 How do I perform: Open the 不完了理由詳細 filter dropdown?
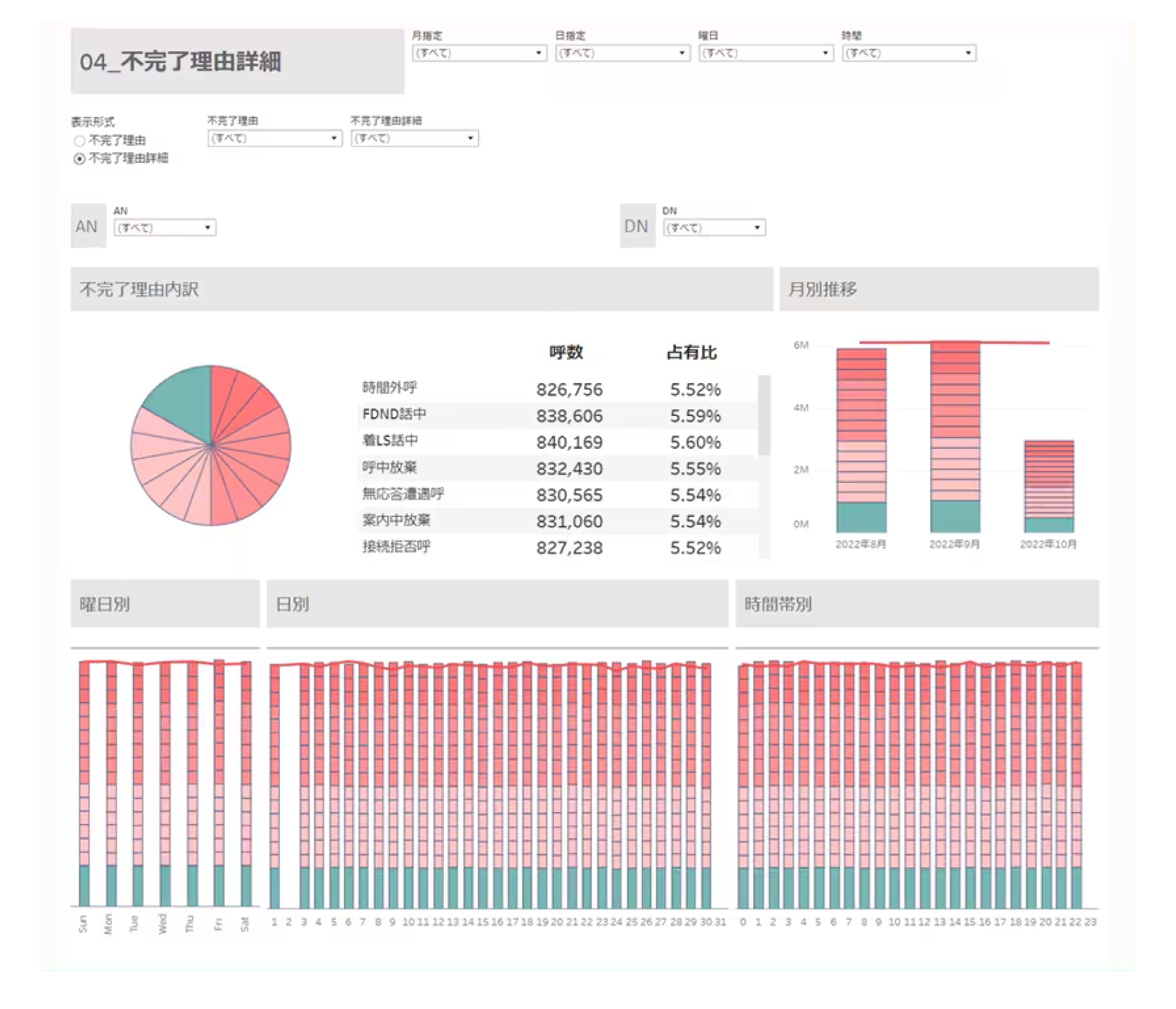coord(414,138)
